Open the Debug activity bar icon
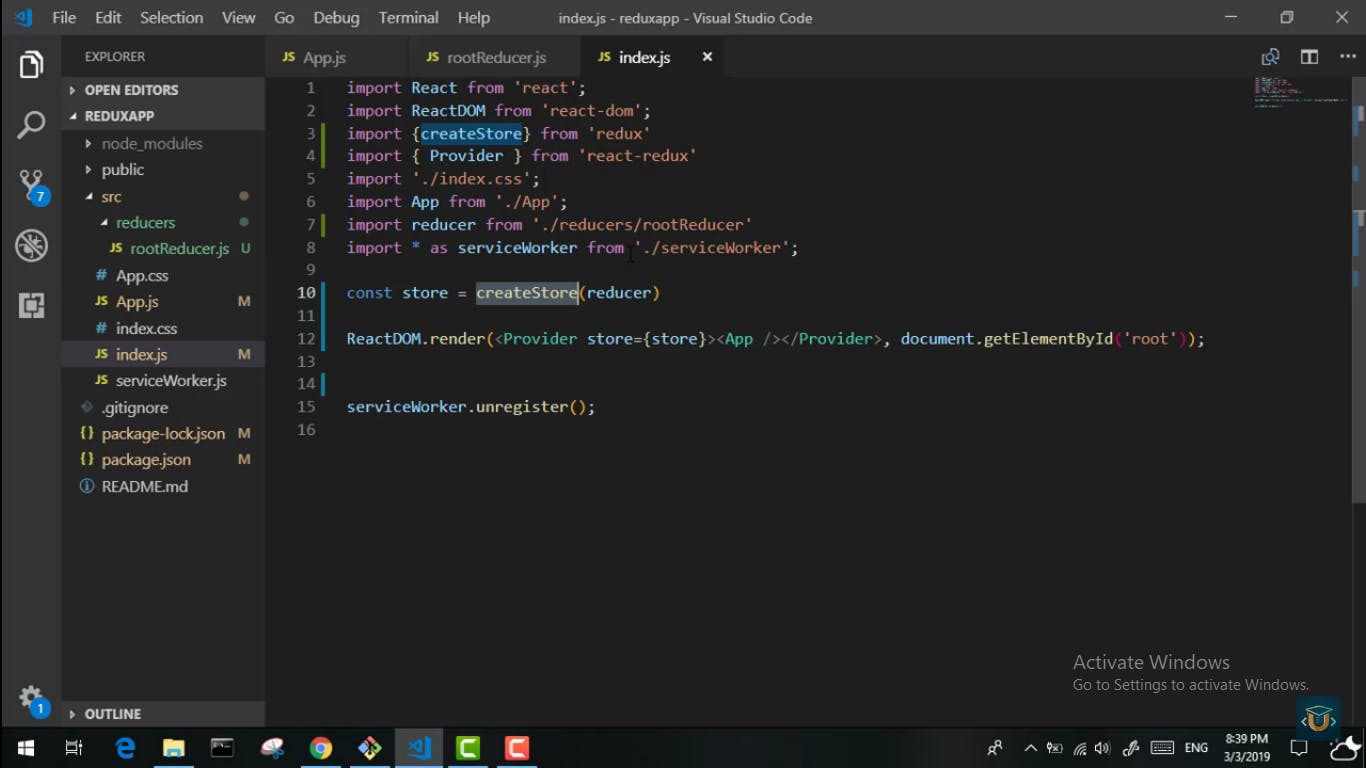Screen dimensions: 1366x768 click(31, 245)
